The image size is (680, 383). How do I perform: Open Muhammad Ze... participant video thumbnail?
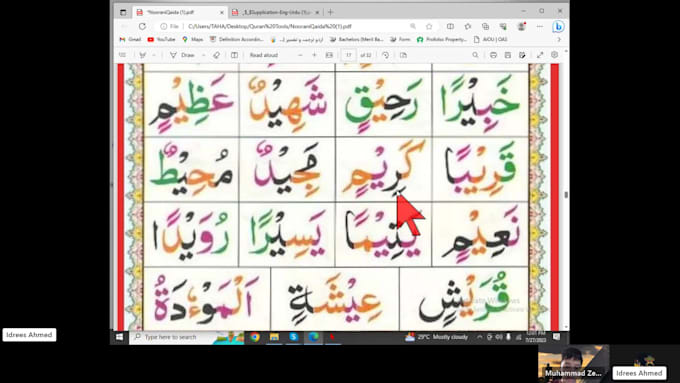coord(573,363)
